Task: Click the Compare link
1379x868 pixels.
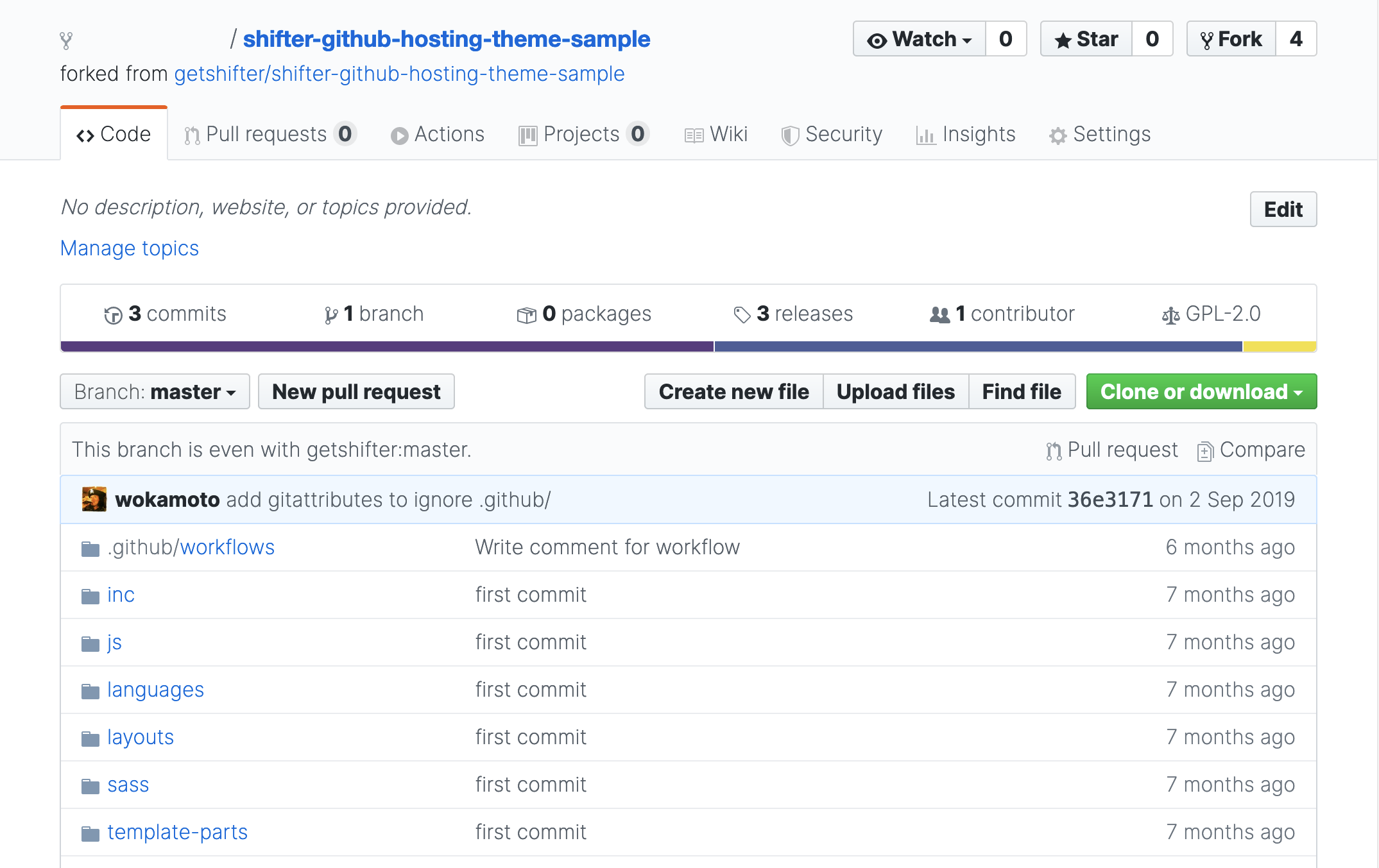Action: click(x=1251, y=450)
